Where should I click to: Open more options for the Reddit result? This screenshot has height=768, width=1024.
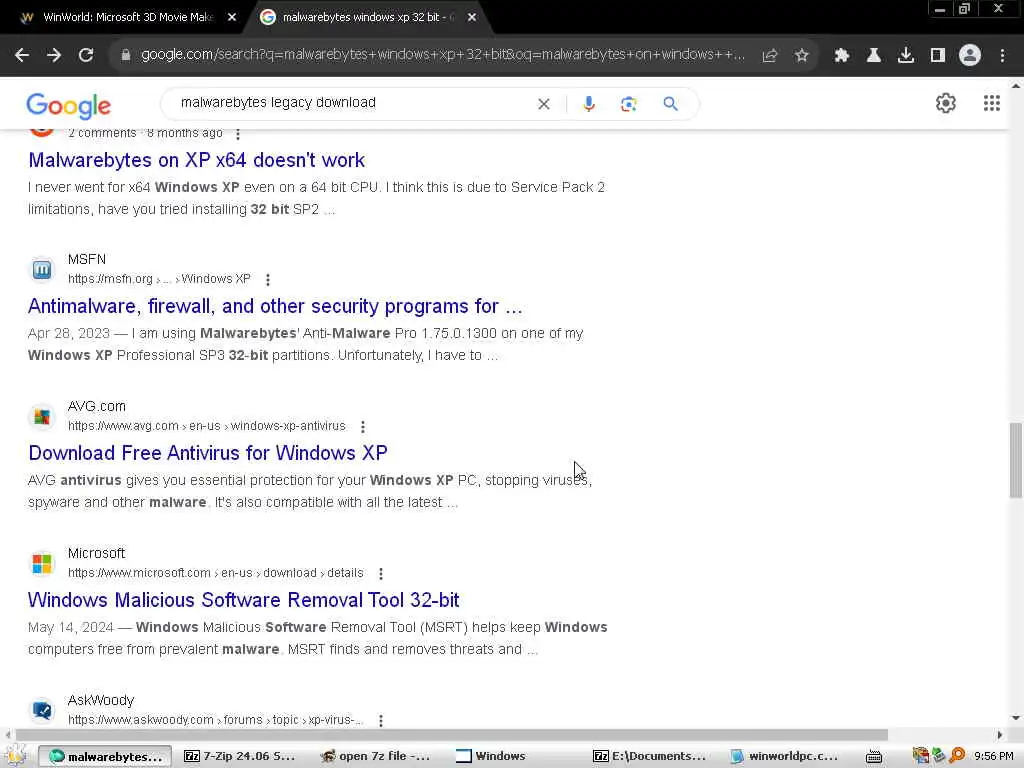[238, 134]
